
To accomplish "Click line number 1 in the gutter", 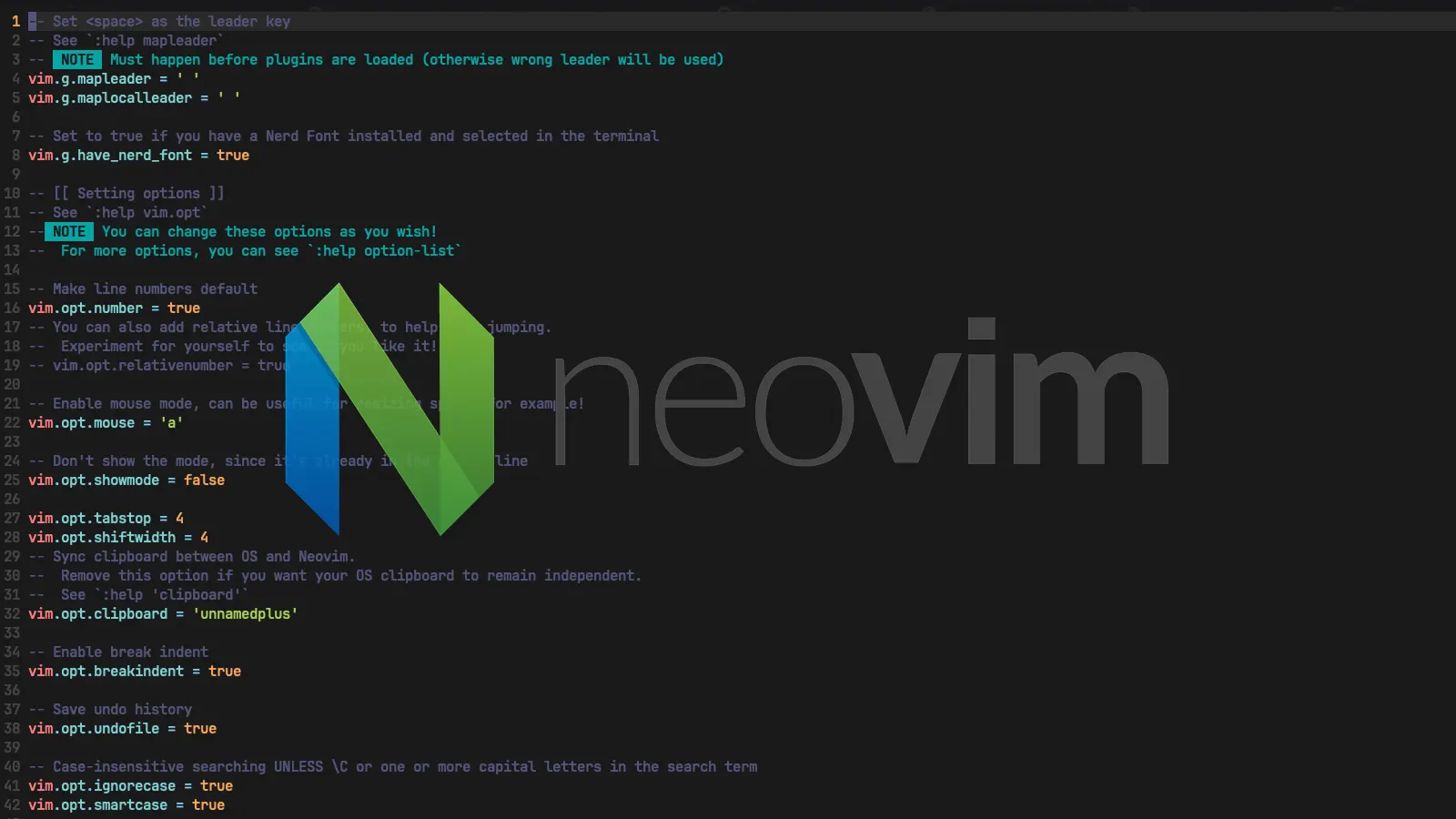I will coord(15,21).
